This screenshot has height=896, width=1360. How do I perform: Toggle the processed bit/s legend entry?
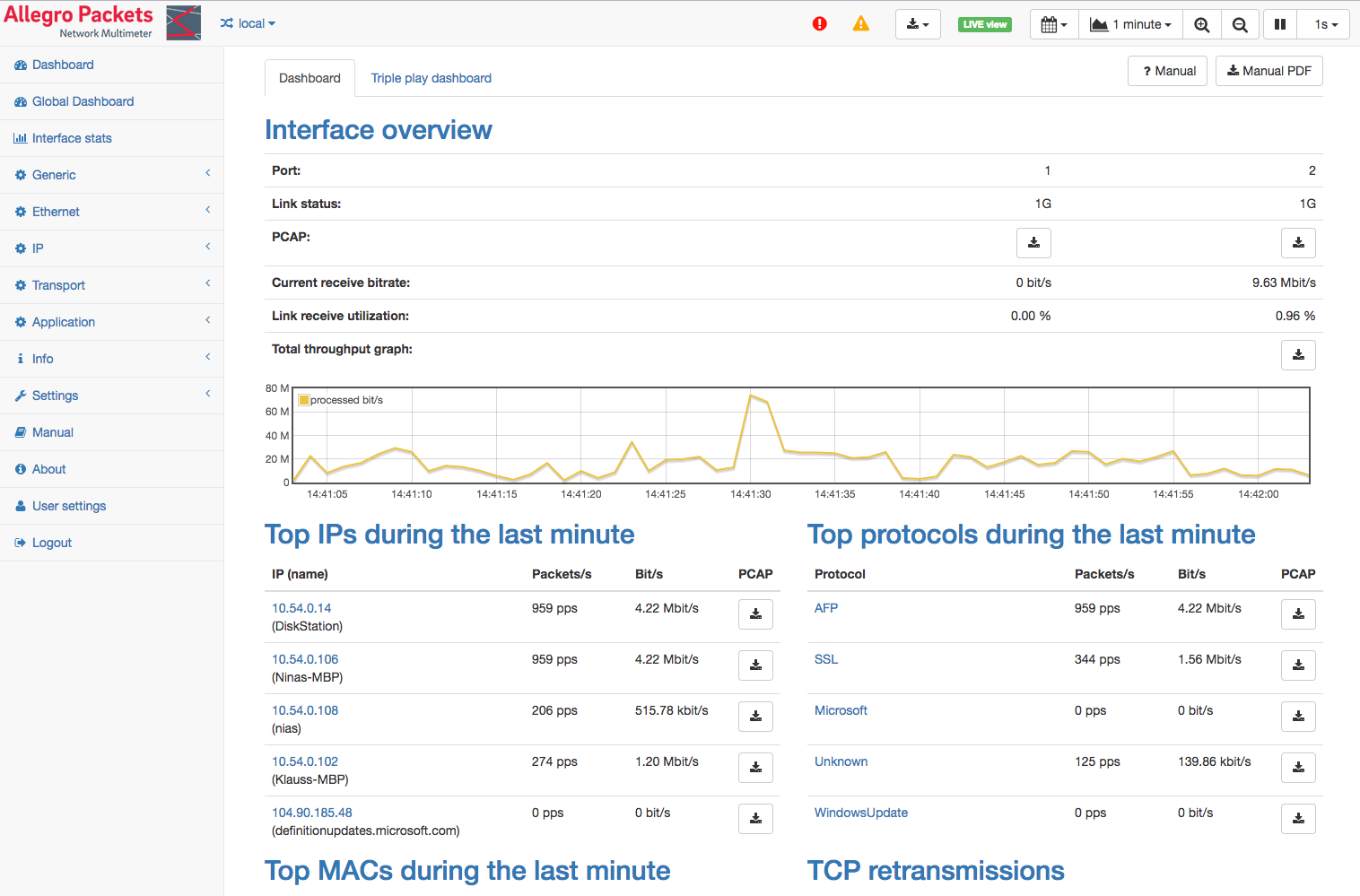(341, 400)
